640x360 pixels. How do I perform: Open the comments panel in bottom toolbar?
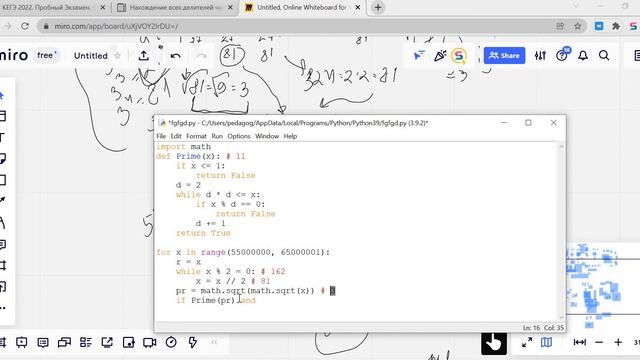click(43, 342)
